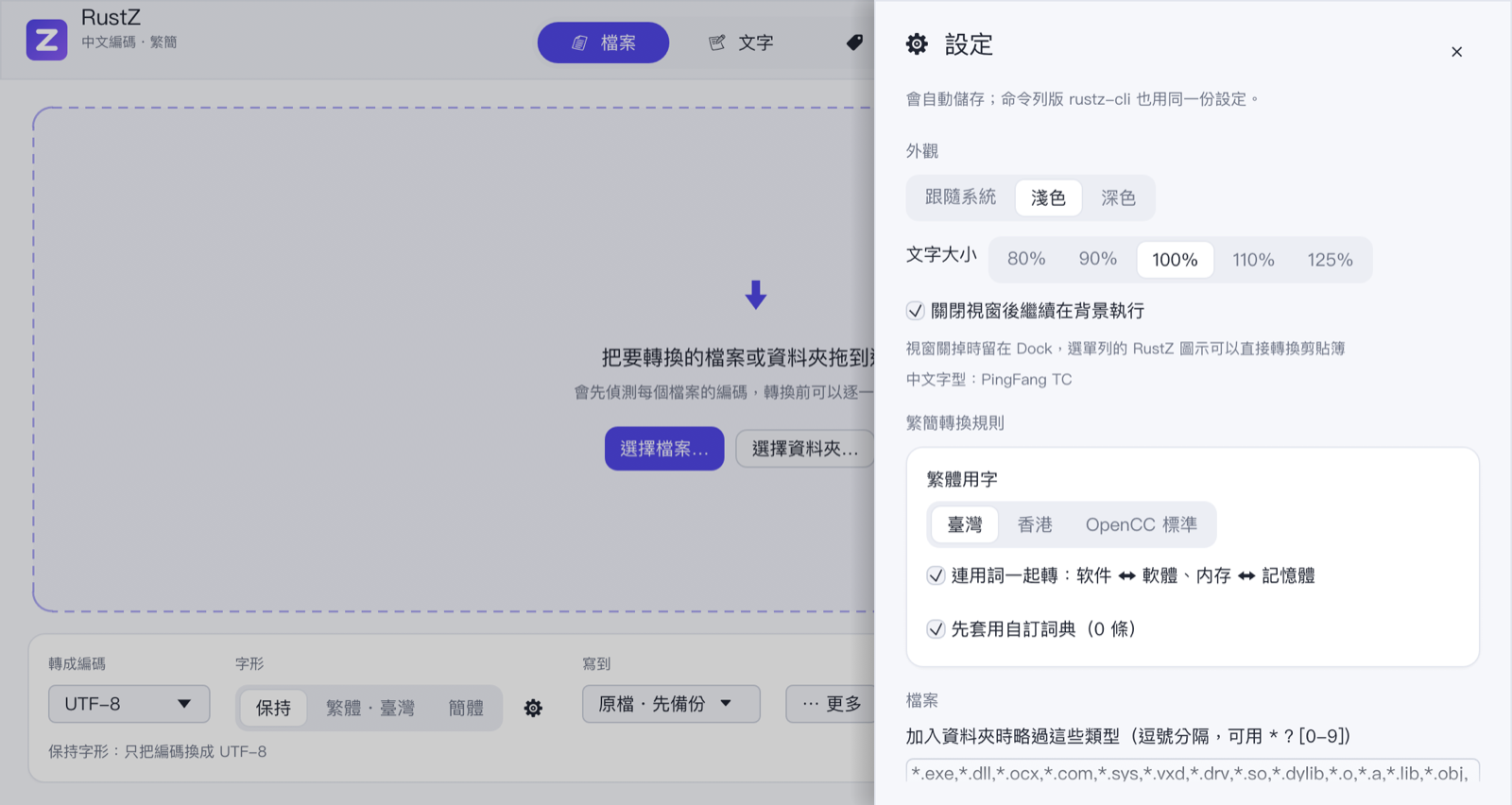Viewport: 1512px width, 805px height.
Task: Toggle 先套用自訂詞典 checkbox
Action: 936,629
